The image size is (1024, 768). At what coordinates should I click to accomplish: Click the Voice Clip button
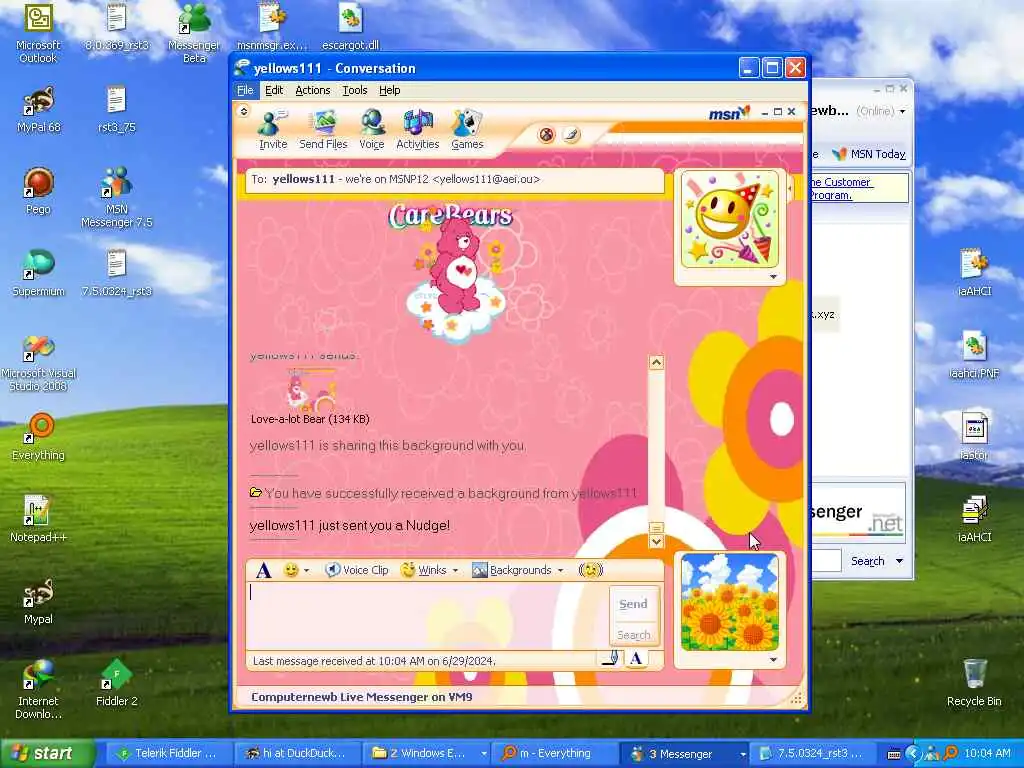tap(357, 570)
